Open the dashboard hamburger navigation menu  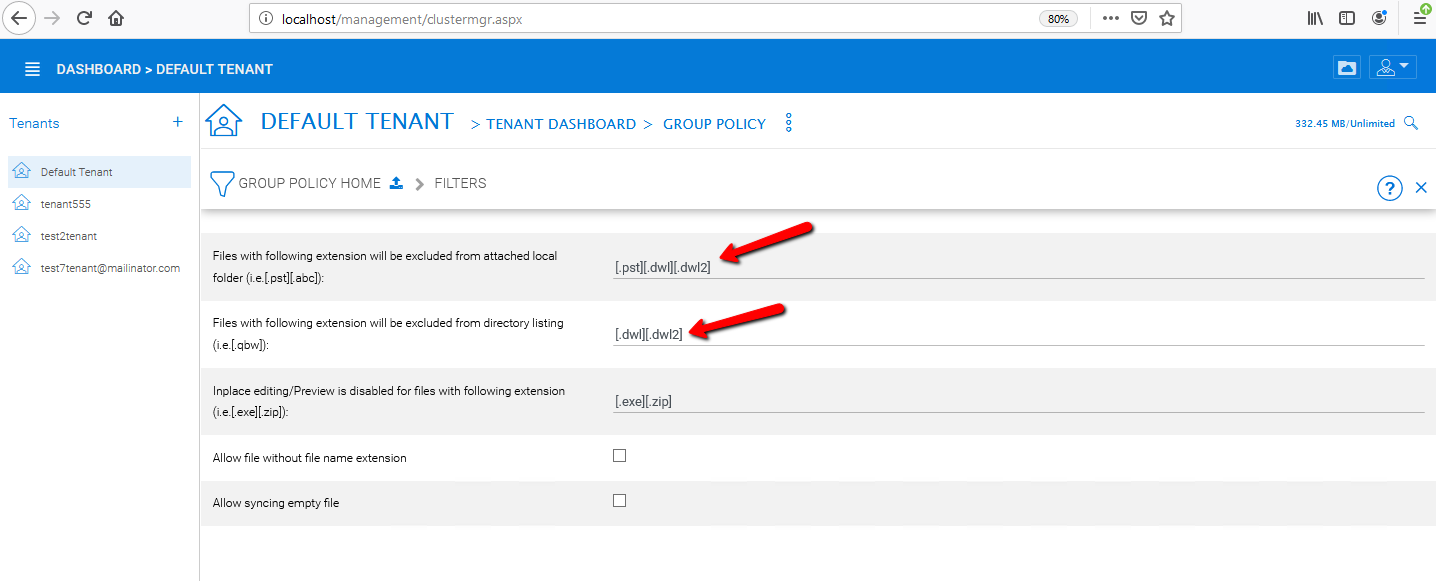coord(33,69)
